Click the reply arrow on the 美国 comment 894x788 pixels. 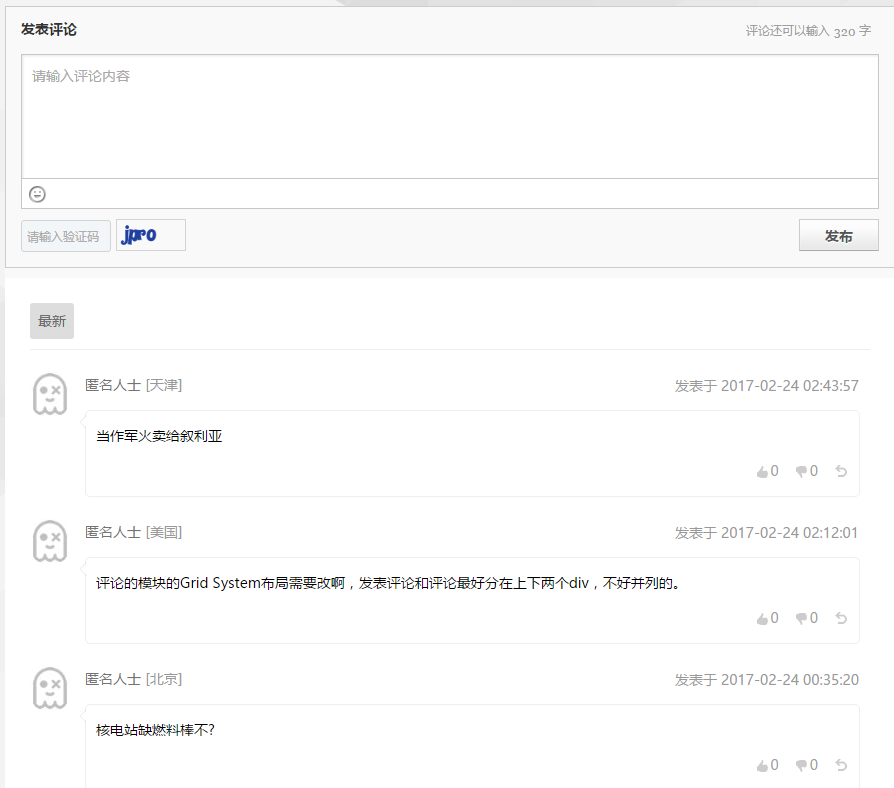(x=841, y=617)
